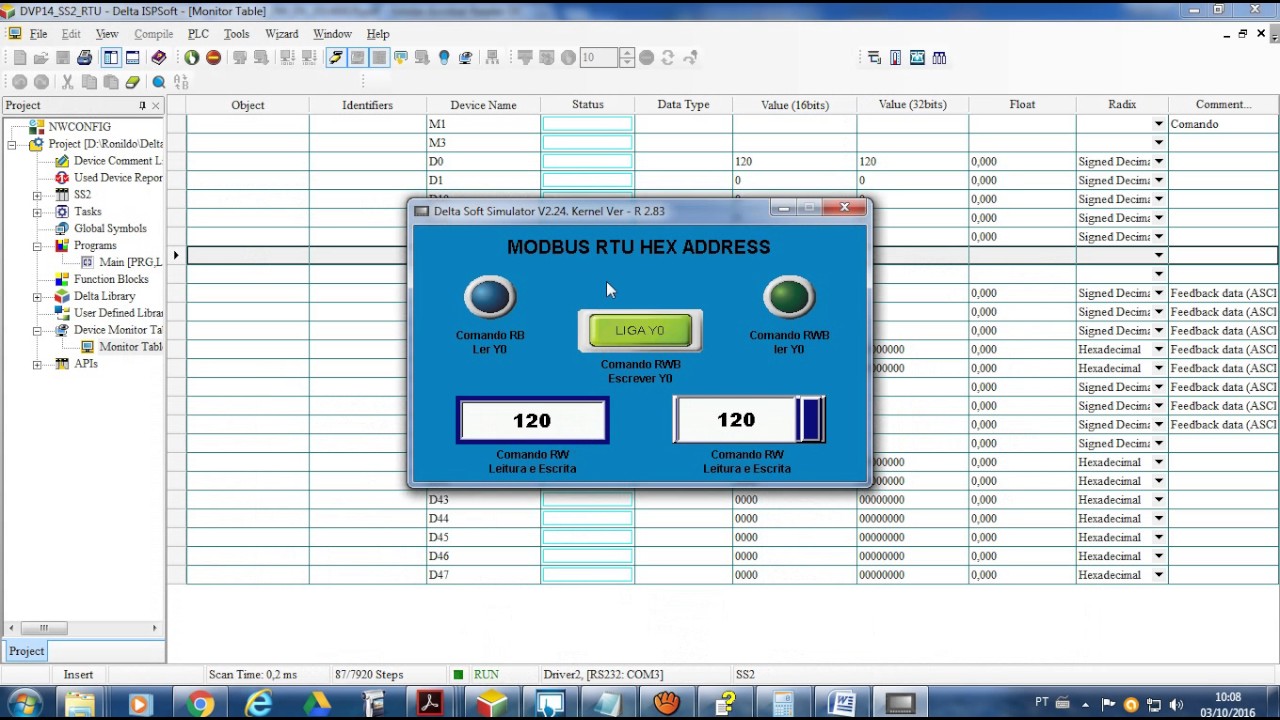Screen dimensions: 1280x720
Task: Click the three-column device icon at far right
Action: tap(939, 58)
